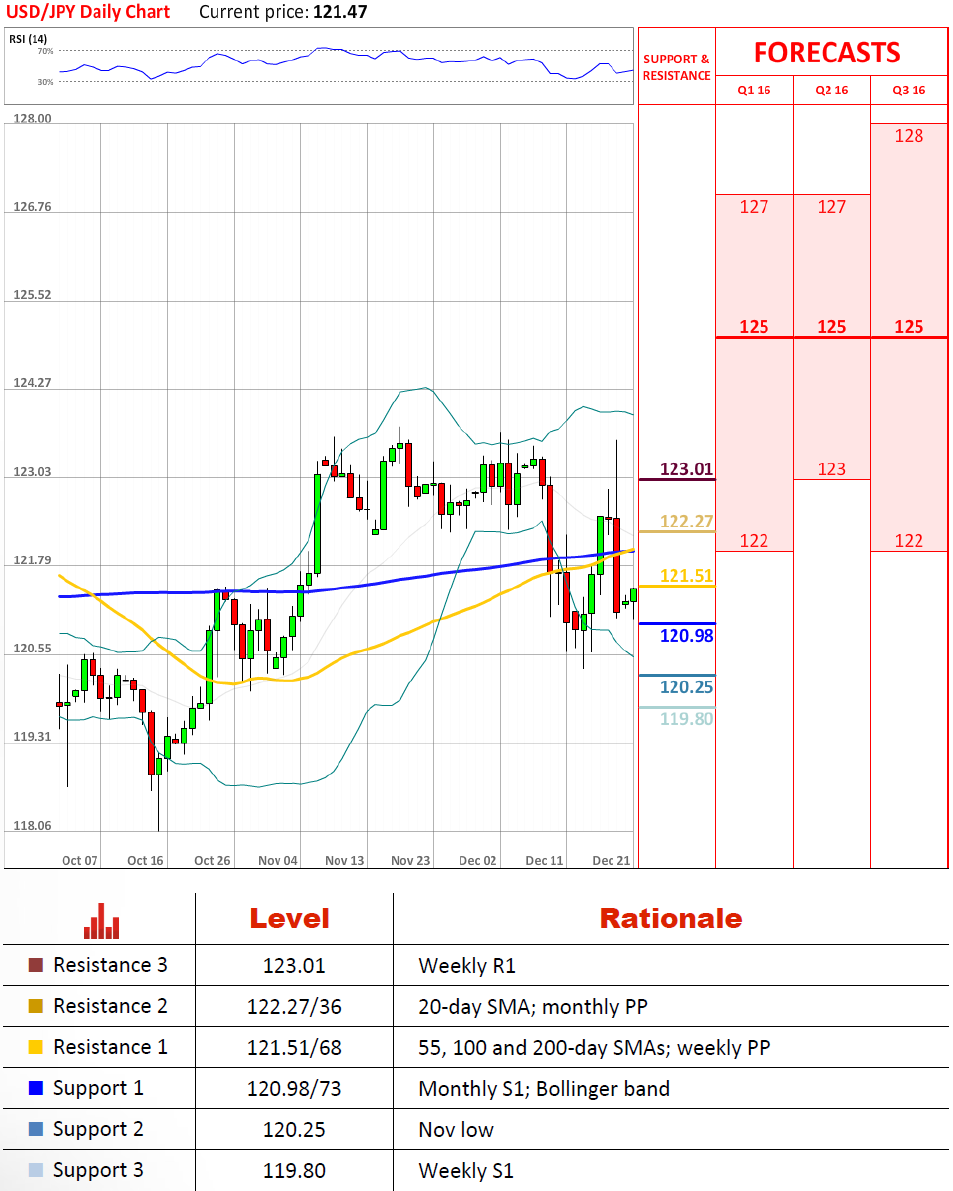Click the 123 forecast value in Q2 16
The height and width of the screenshot is (1191, 953).
(832, 469)
